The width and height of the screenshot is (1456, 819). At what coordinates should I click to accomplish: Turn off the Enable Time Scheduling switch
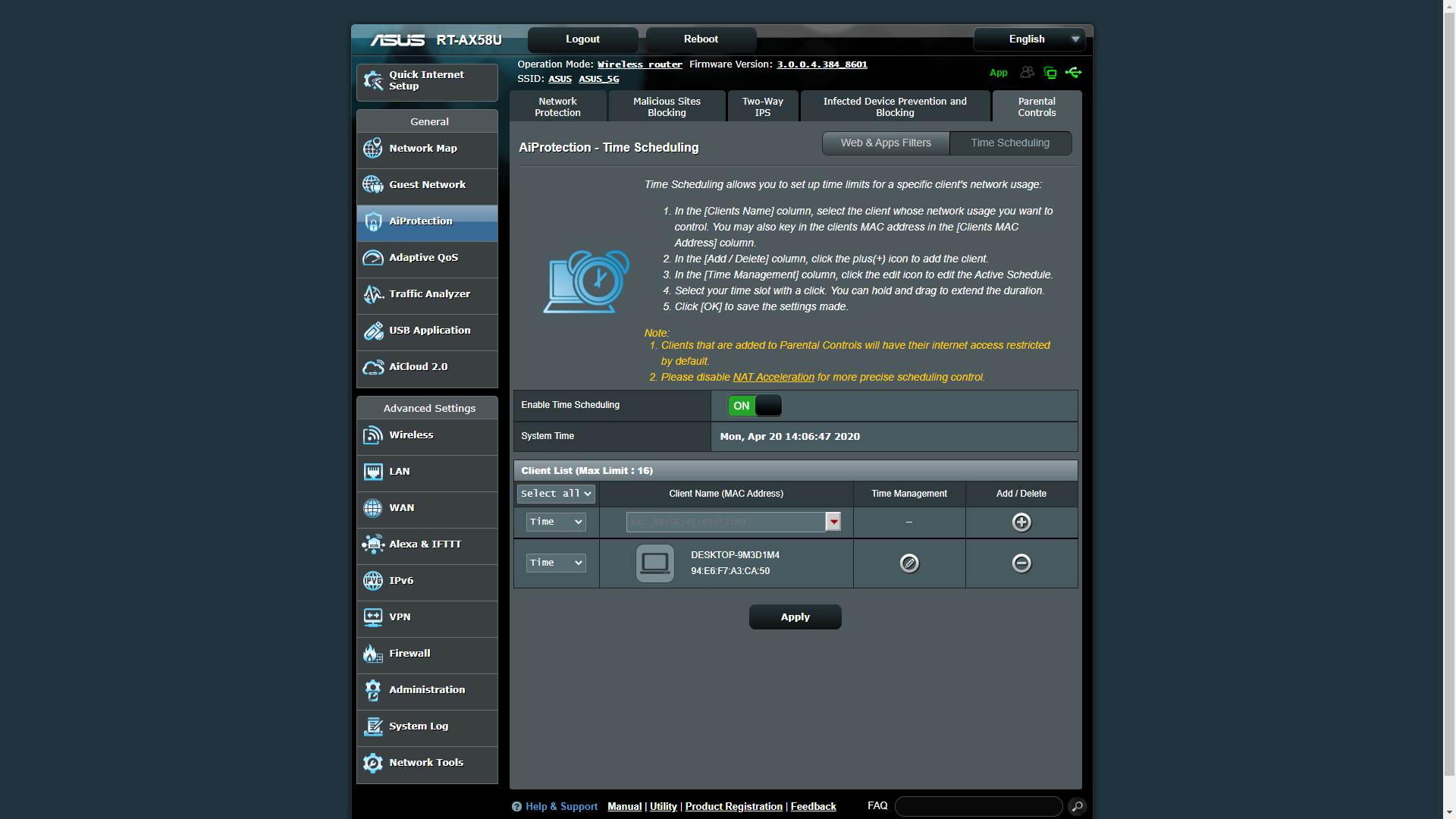click(x=755, y=406)
